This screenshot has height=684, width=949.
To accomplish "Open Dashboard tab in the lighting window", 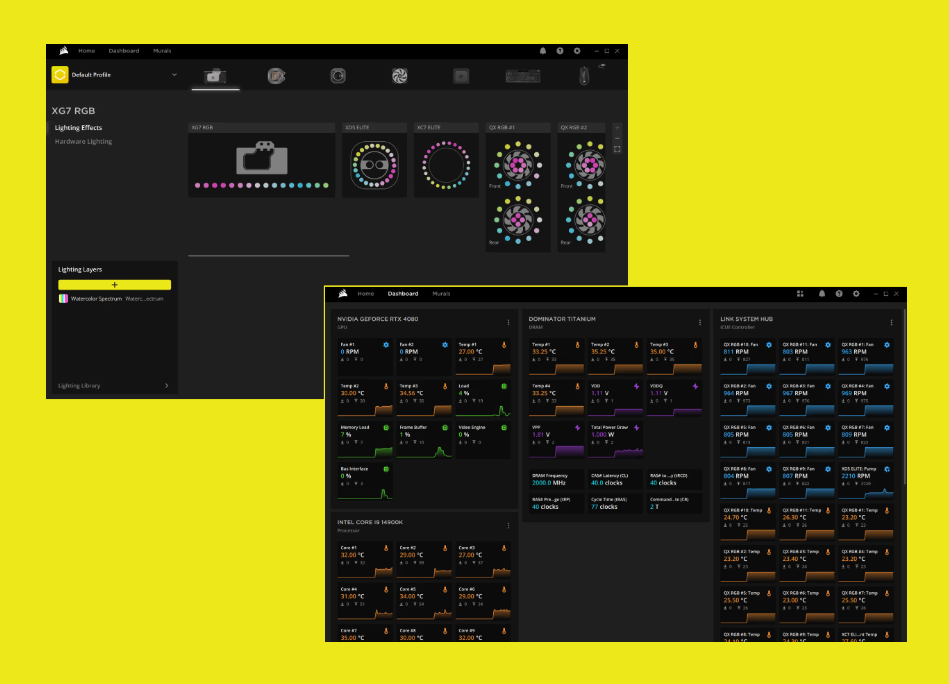I will [124, 51].
